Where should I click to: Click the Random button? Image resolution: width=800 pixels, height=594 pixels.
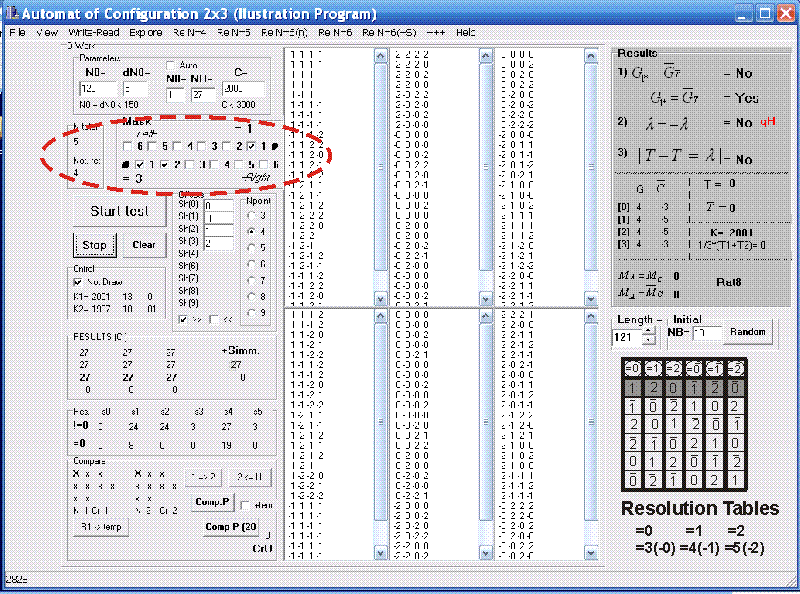pos(747,332)
